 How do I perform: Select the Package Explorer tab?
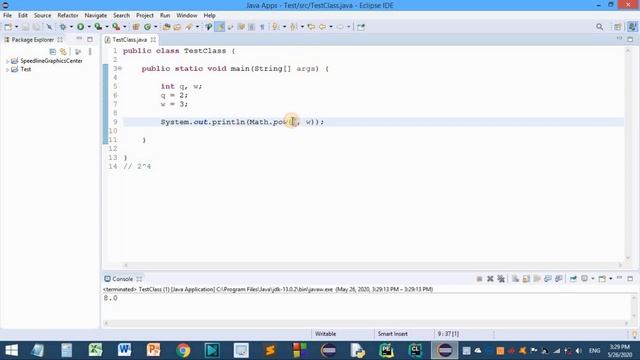click(x=32, y=40)
